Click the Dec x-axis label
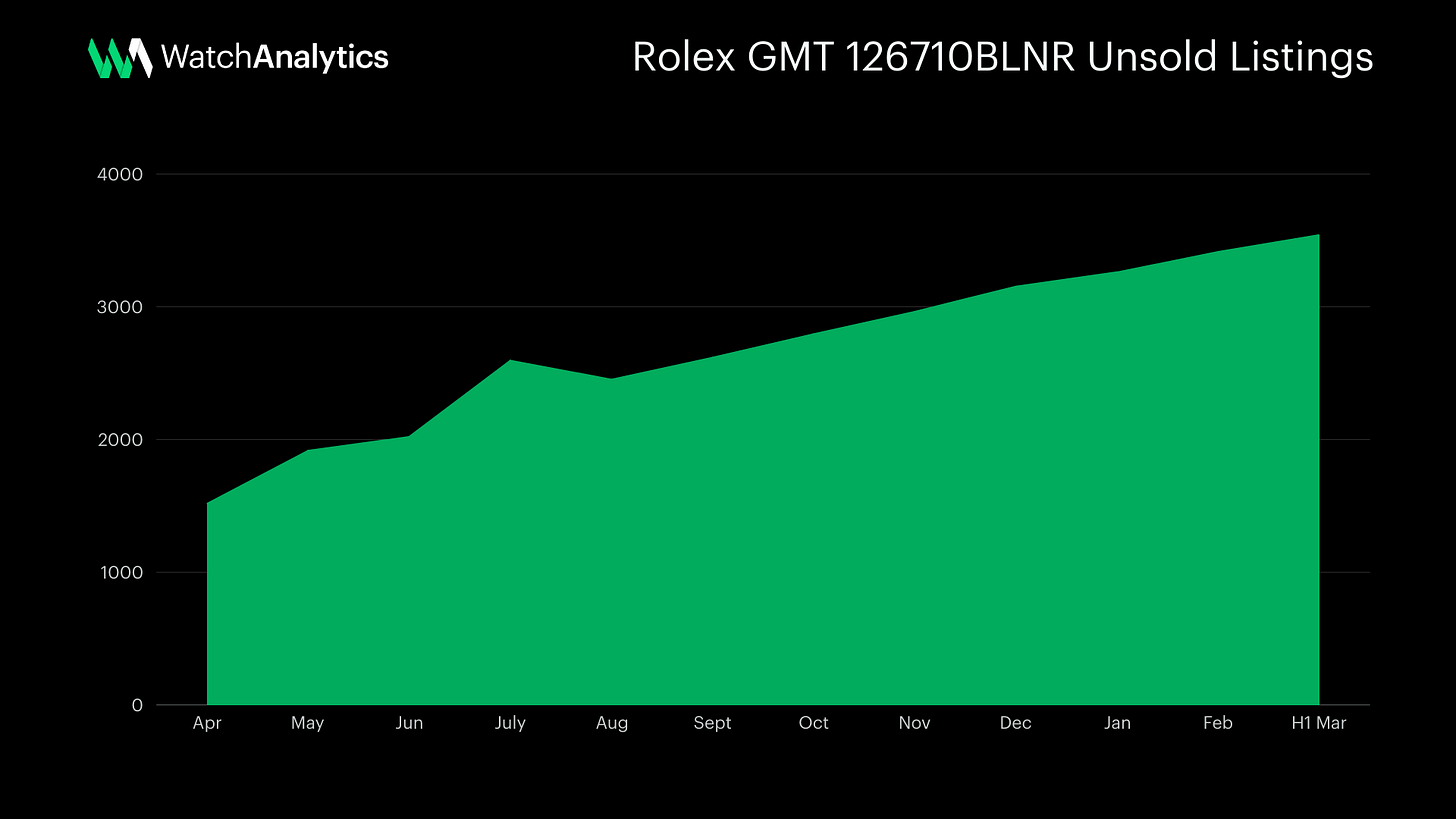 click(1015, 723)
